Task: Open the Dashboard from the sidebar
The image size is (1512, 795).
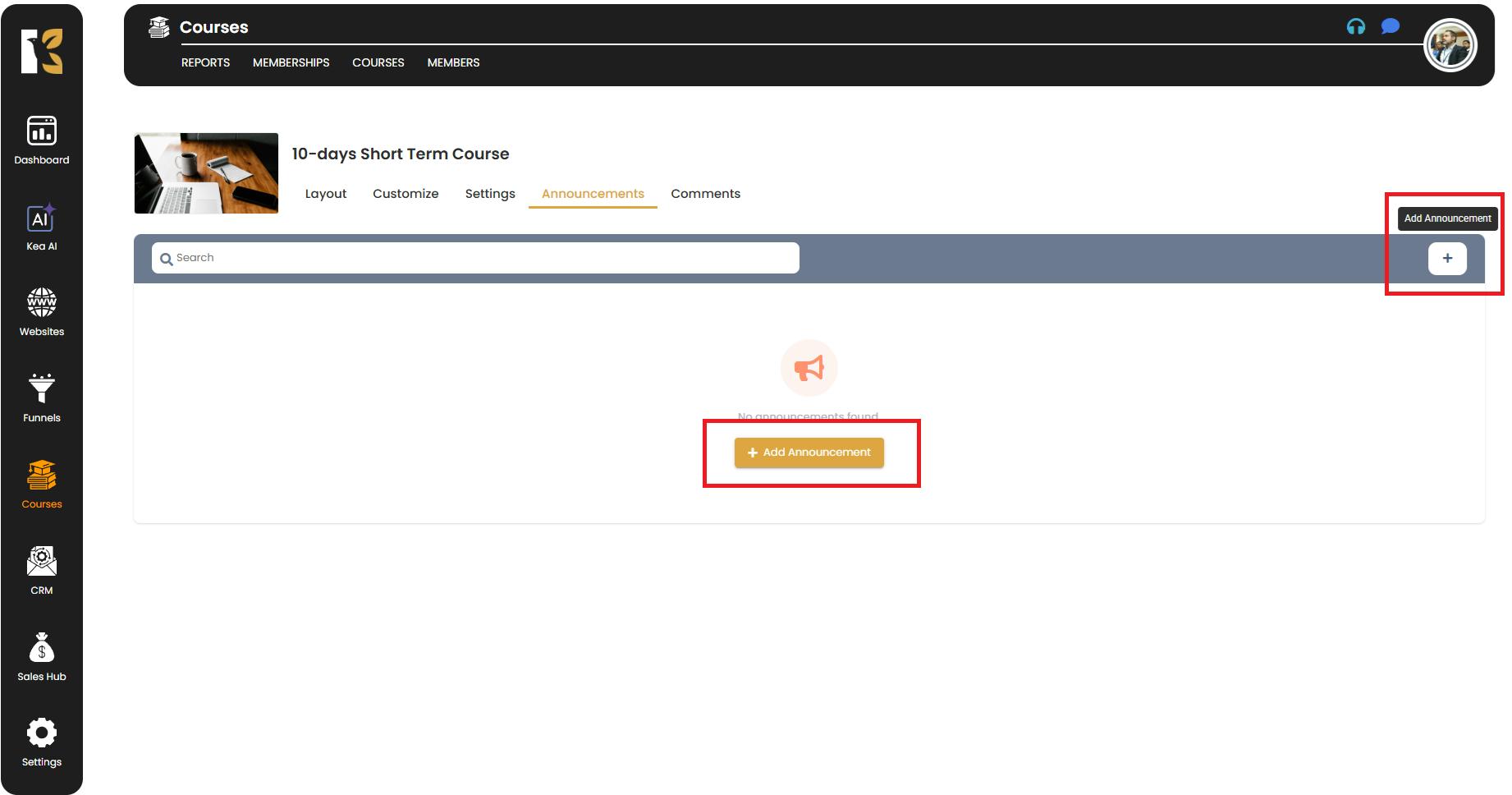Action: pos(42,140)
